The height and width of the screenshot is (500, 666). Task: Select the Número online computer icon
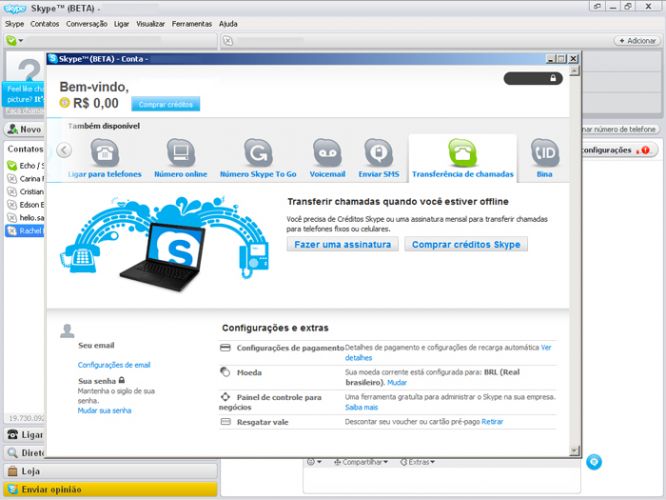click(x=181, y=153)
